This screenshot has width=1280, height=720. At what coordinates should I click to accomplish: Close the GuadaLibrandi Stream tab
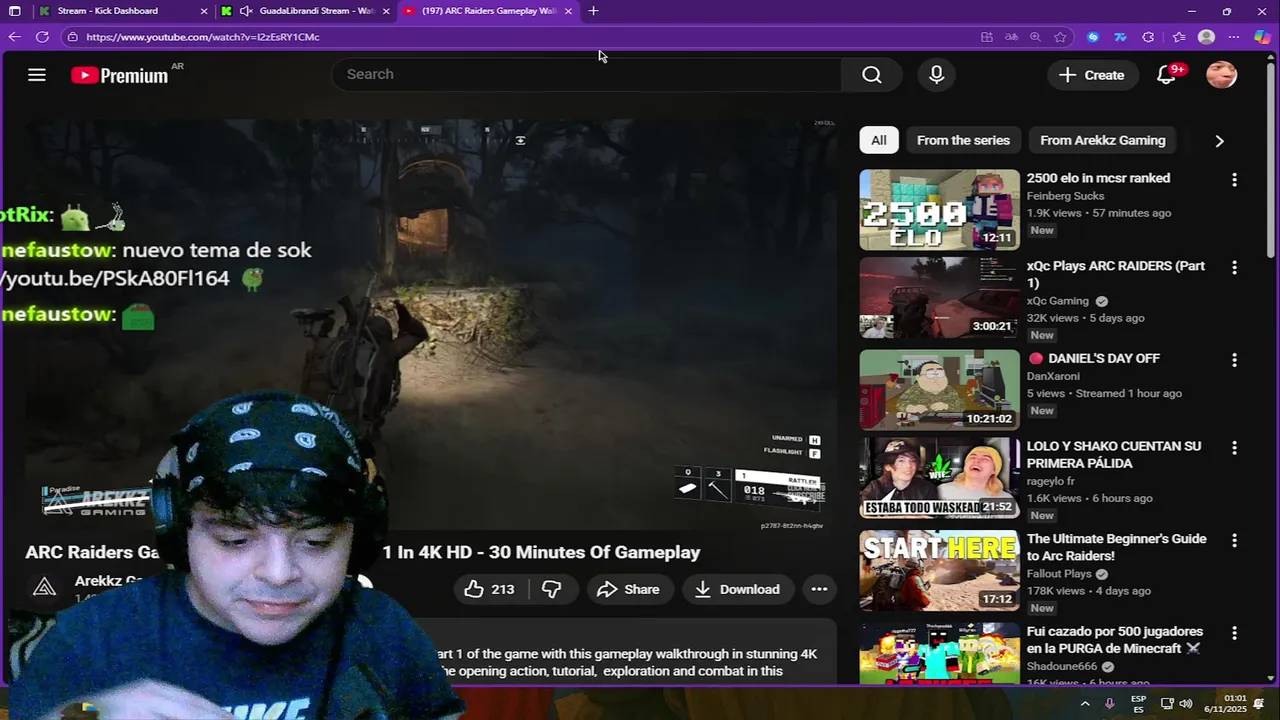pos(386,11)
